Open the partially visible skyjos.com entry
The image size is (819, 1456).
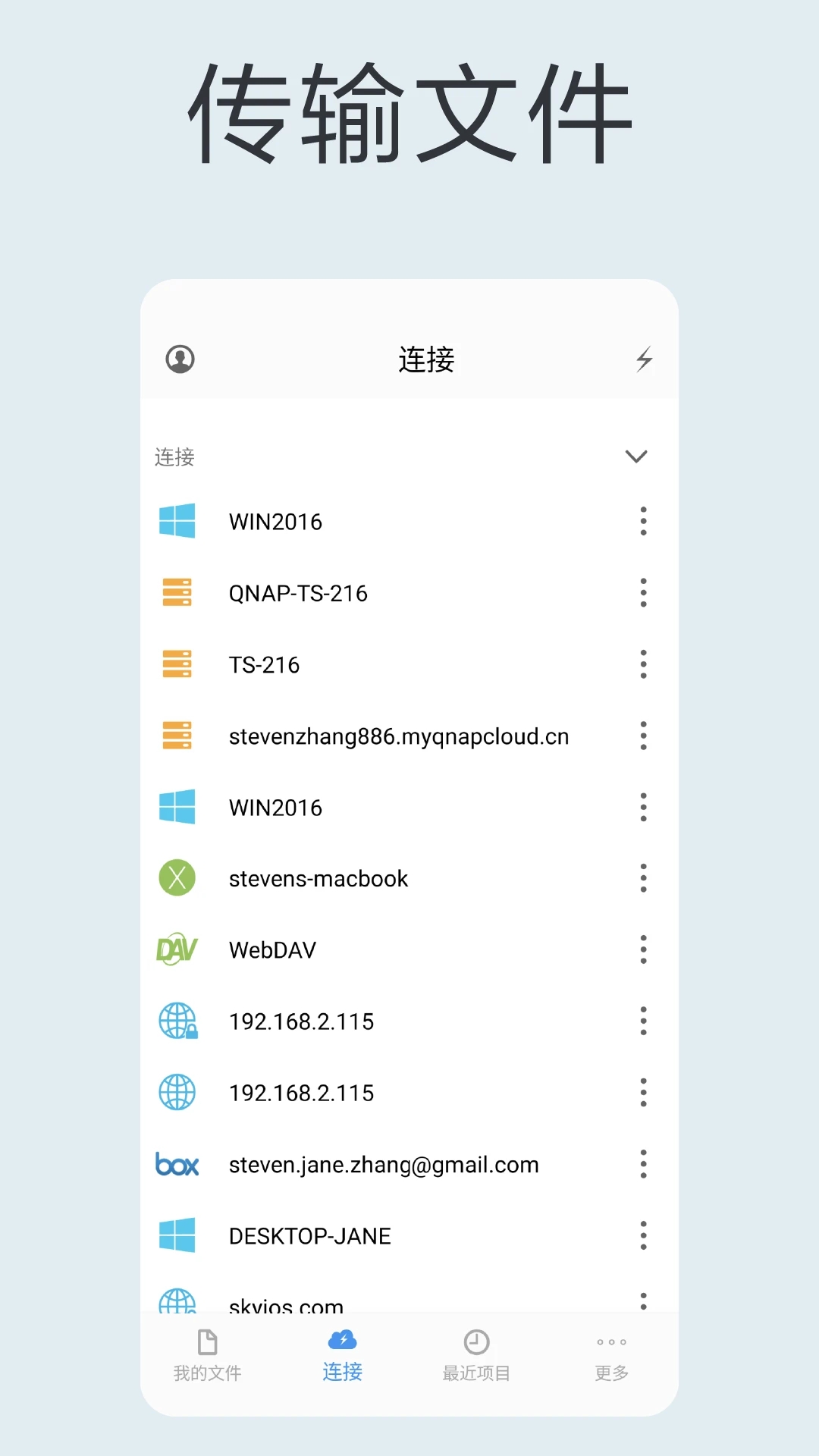286,1303
